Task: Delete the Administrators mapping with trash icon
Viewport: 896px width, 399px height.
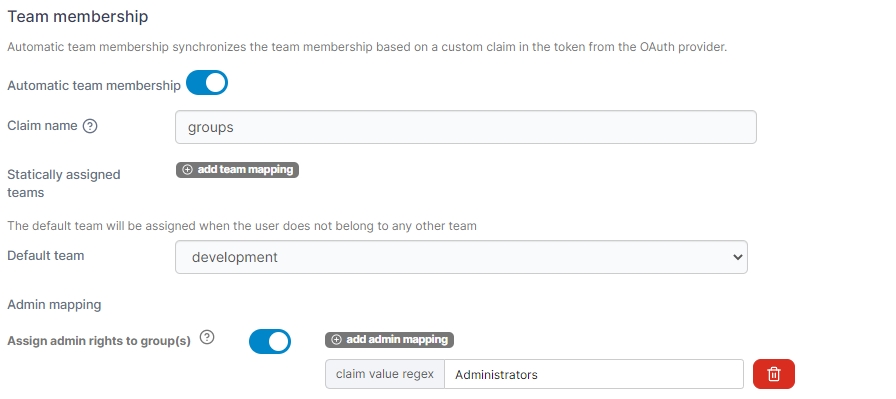Action: click(774, 374)
